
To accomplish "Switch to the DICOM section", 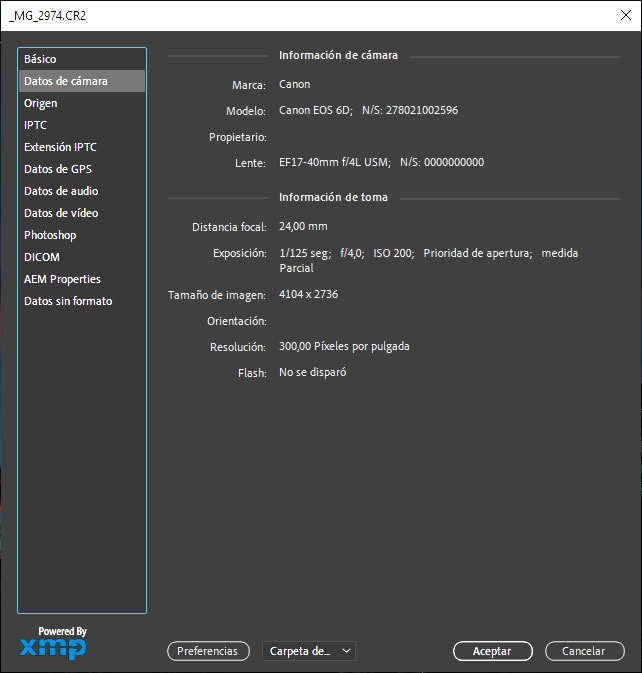I will tap(82, 257).
